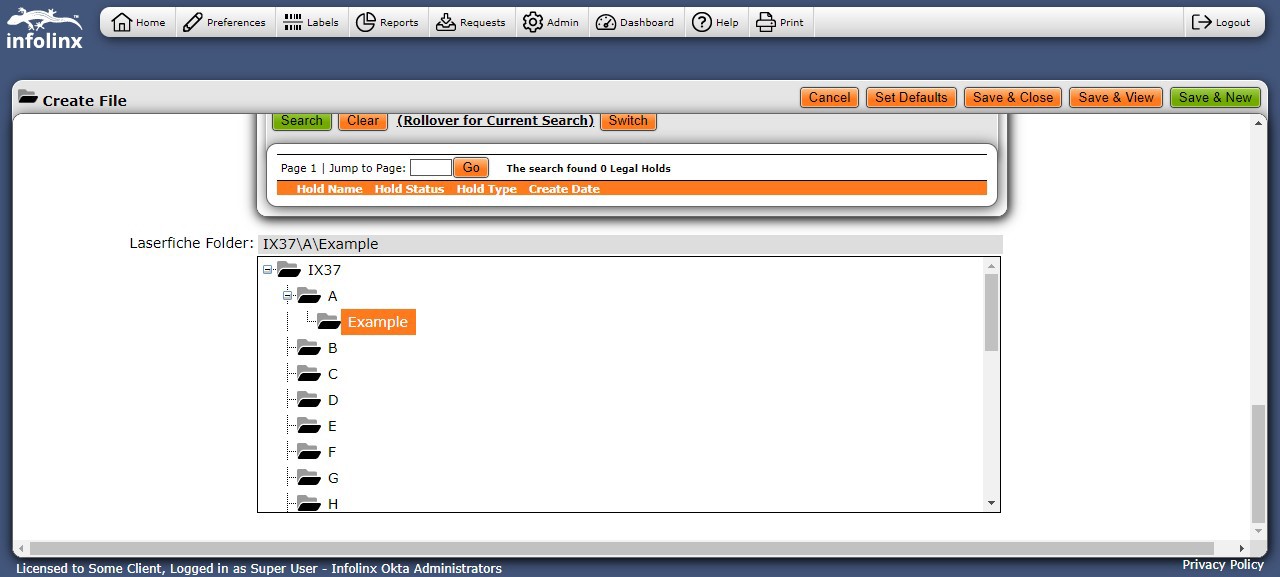Open the Dashboard gauge icon
This screenshot has height=577, width=1280.
606,22
